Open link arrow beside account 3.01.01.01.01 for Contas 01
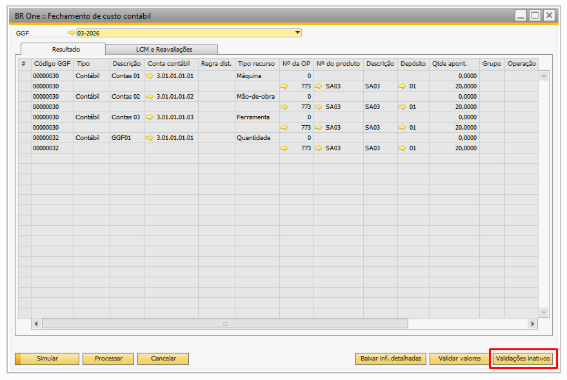The image size is (567, 380). [149, 76]
